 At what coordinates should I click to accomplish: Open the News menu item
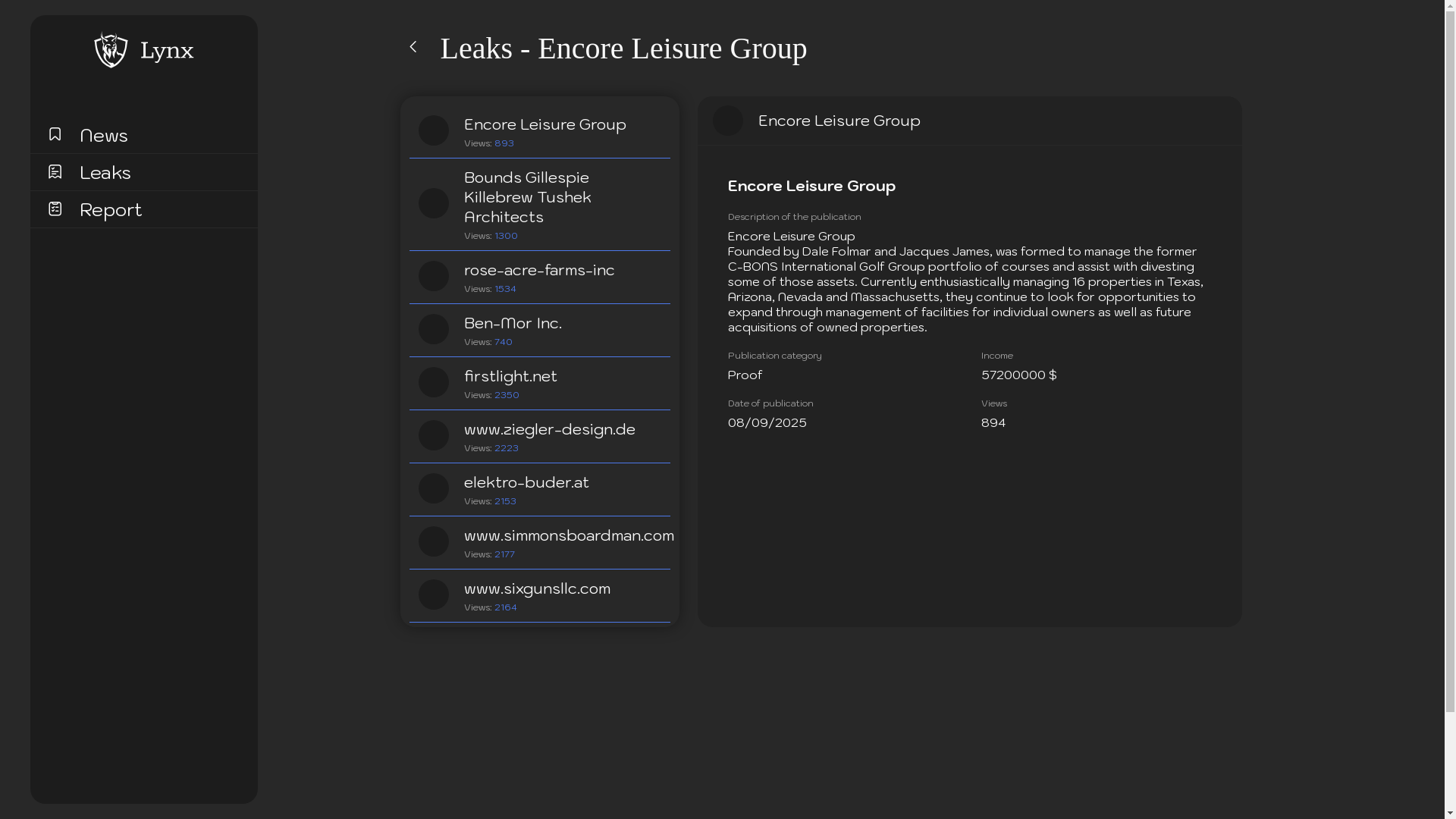104,135
